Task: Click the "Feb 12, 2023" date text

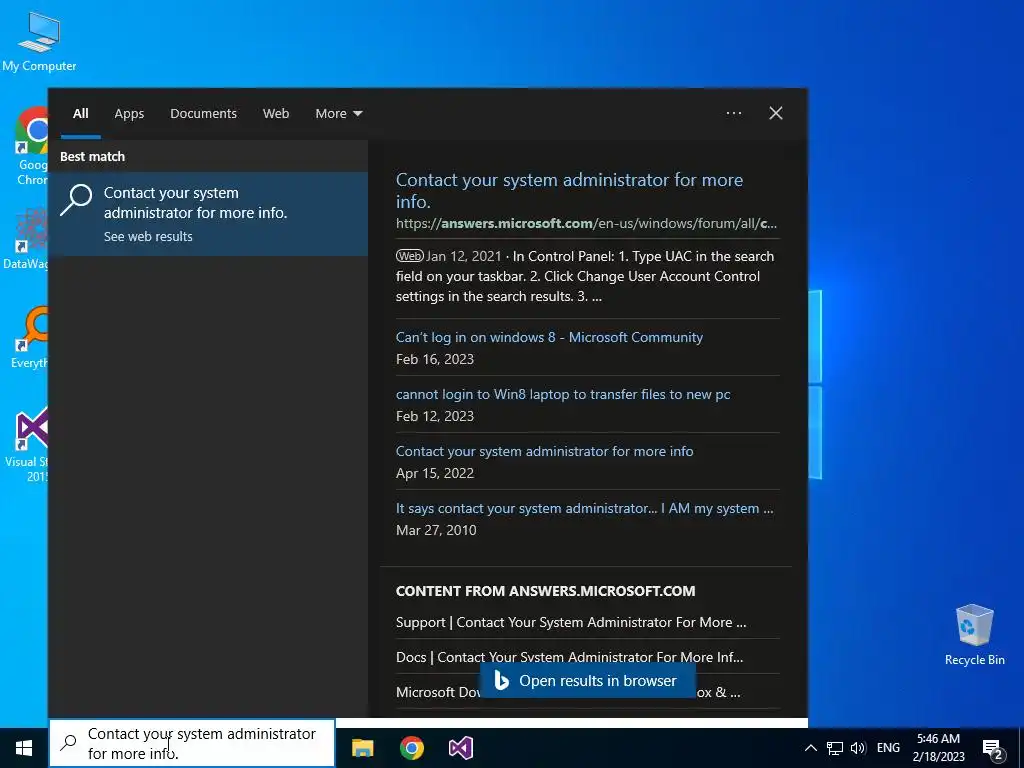Action: (x=435, y=416)
